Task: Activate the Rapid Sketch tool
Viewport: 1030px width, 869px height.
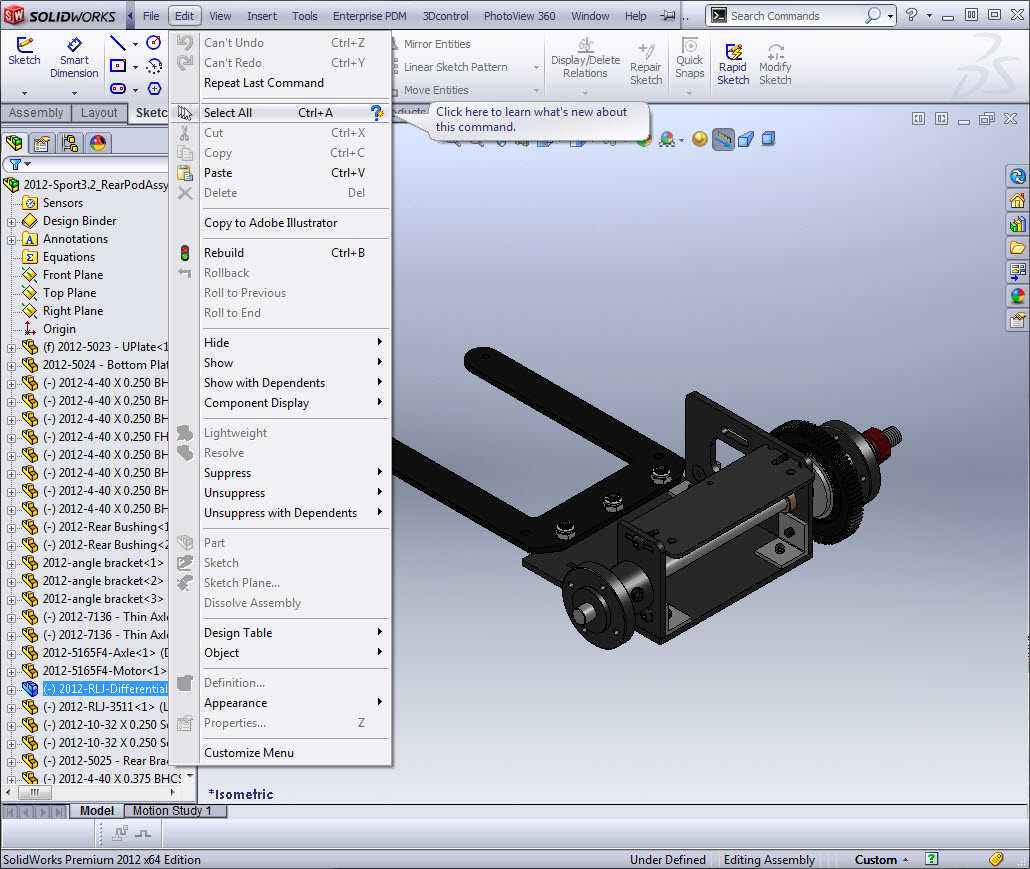Action: point(732,64)
